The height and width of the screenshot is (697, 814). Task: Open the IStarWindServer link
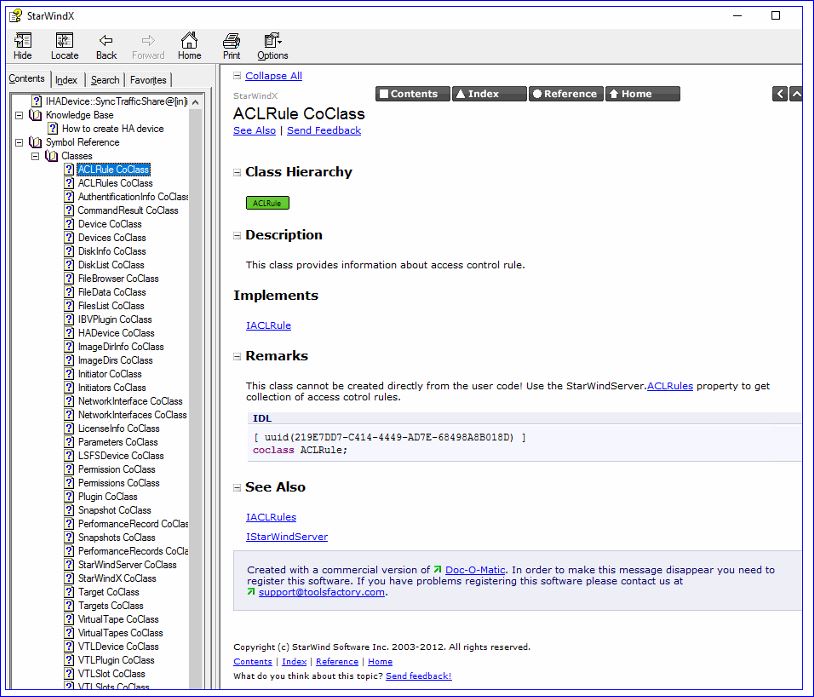(x=287, y=537)
